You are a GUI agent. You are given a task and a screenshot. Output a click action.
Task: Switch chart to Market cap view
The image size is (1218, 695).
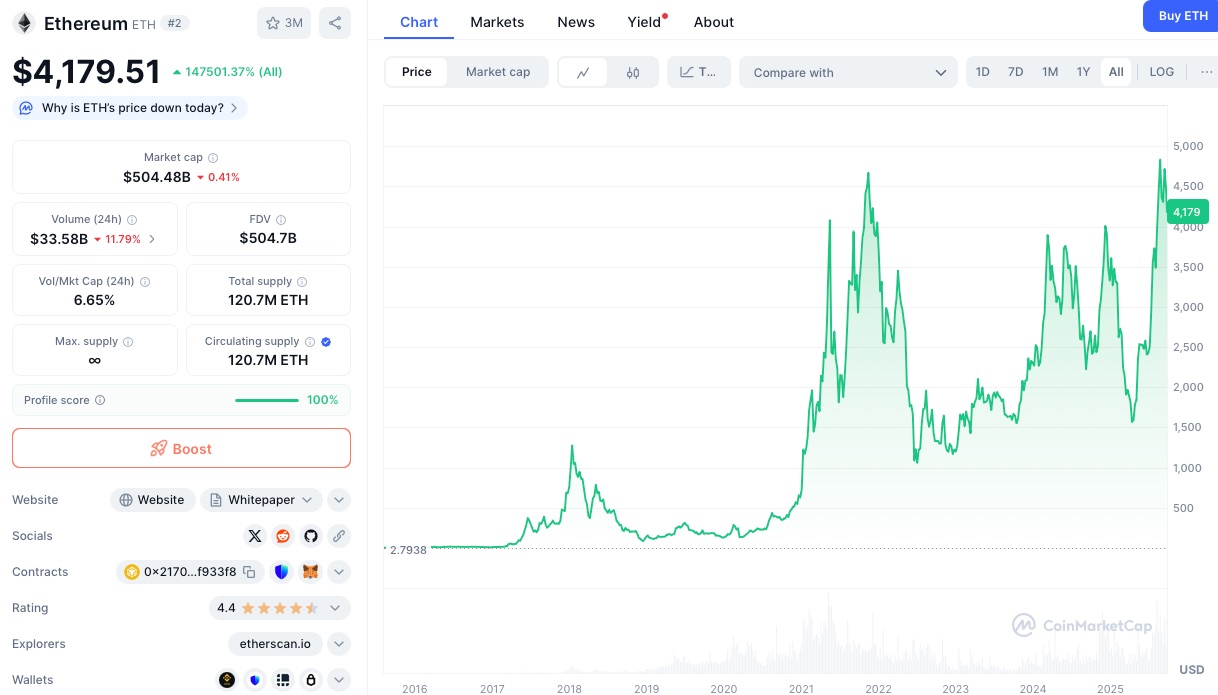pos(498,72)
